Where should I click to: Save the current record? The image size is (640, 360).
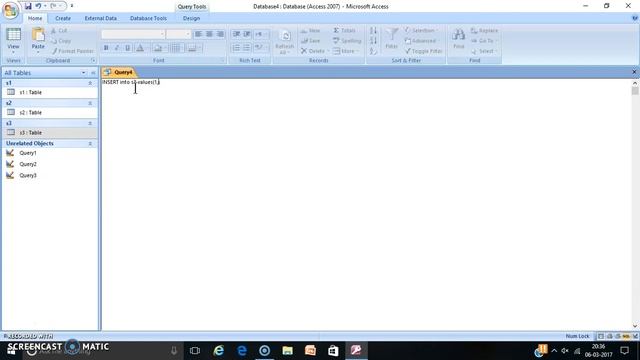(310, 41)
